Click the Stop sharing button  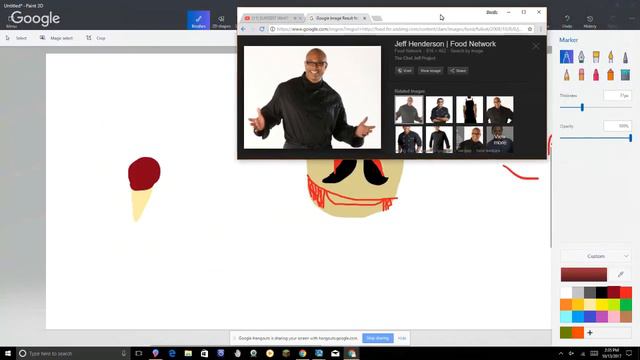tap(378, 338)
